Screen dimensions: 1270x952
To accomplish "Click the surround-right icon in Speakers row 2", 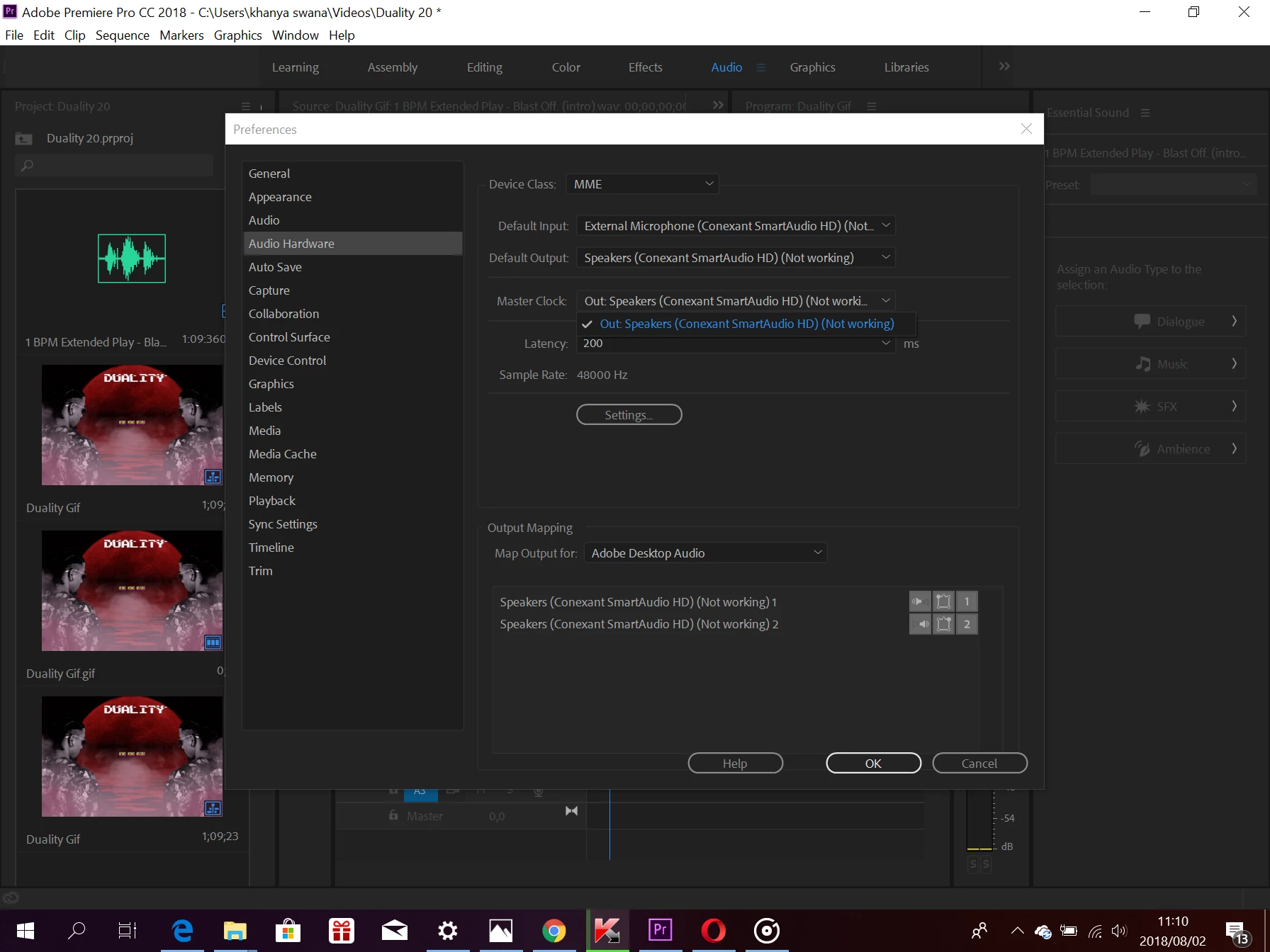I will 943,624.
